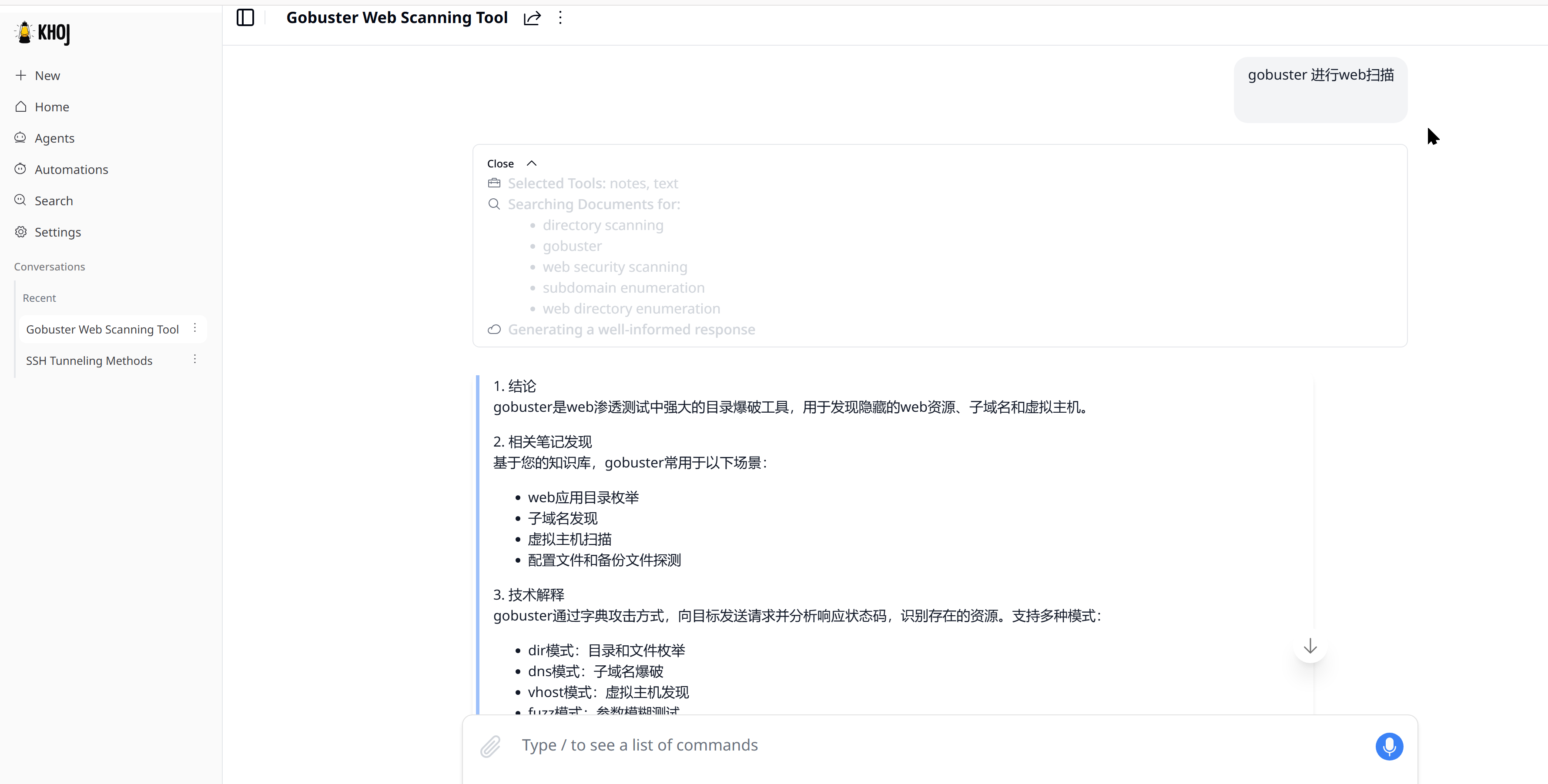Click the Settings gear icon
The width and height of the screenshot is (1548, 784).
[21, 232]
